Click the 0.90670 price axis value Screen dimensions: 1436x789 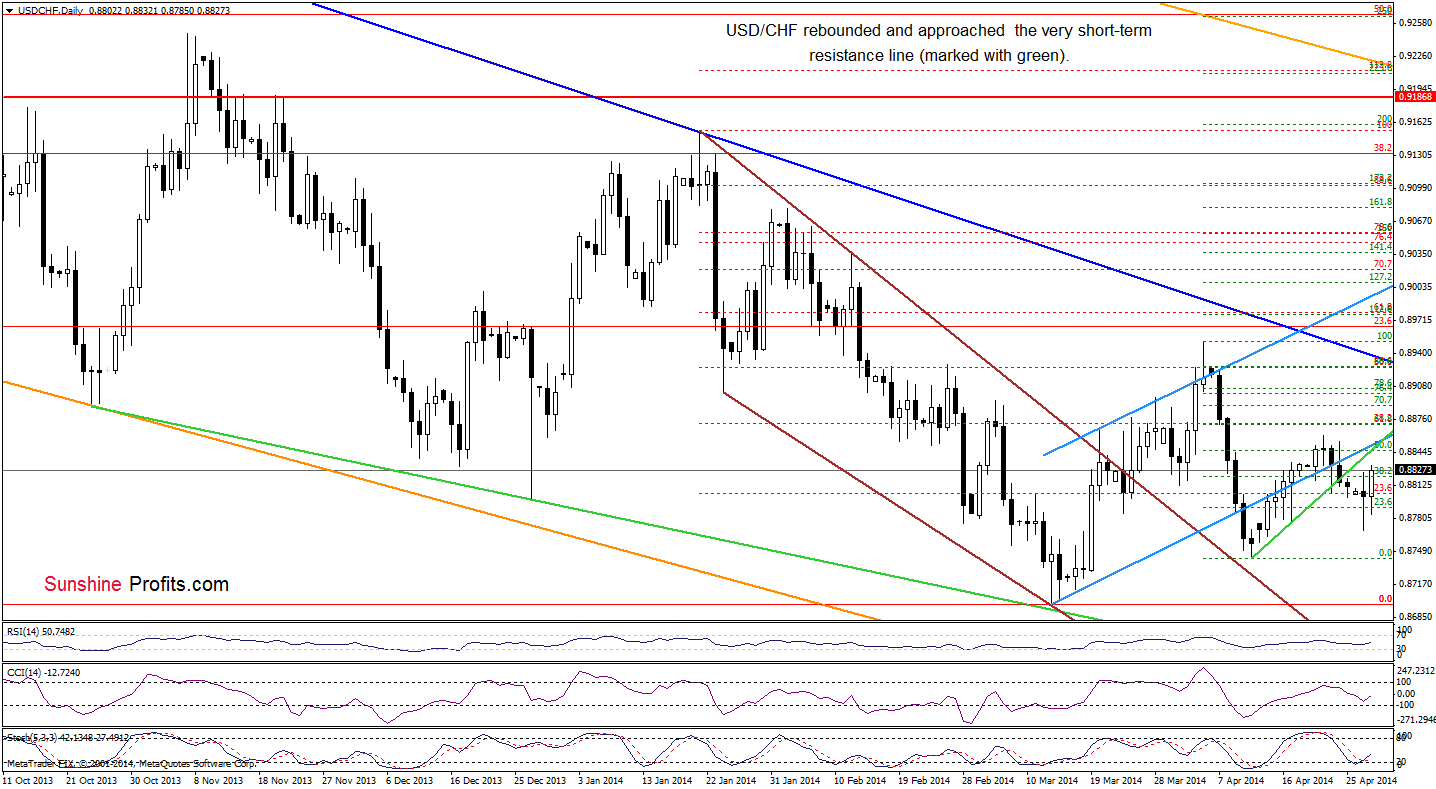(1414, 221)
